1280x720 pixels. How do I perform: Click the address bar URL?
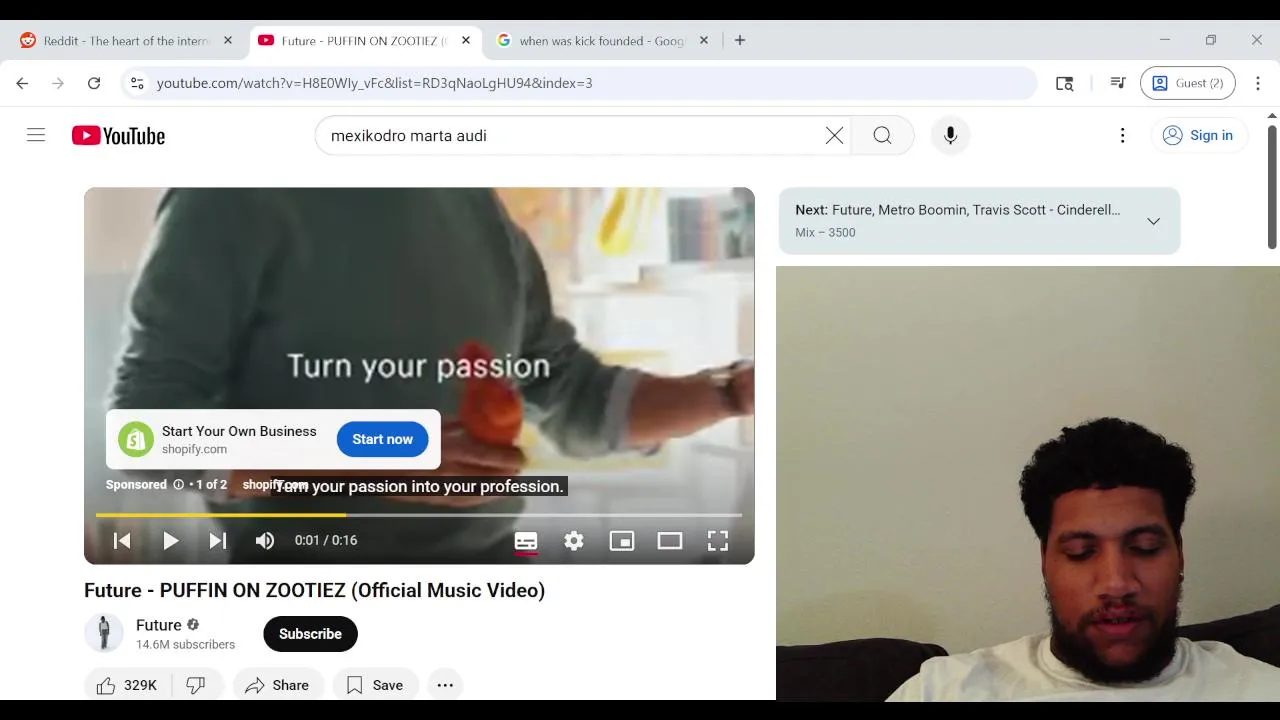point(374,83)
